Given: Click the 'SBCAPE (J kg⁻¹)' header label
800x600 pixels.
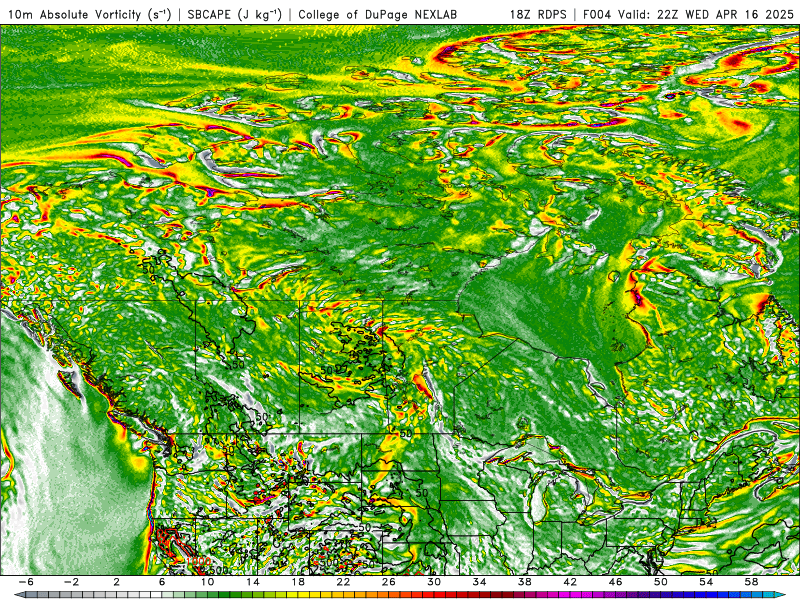Looking at the screenshot, I should [234, 14].
